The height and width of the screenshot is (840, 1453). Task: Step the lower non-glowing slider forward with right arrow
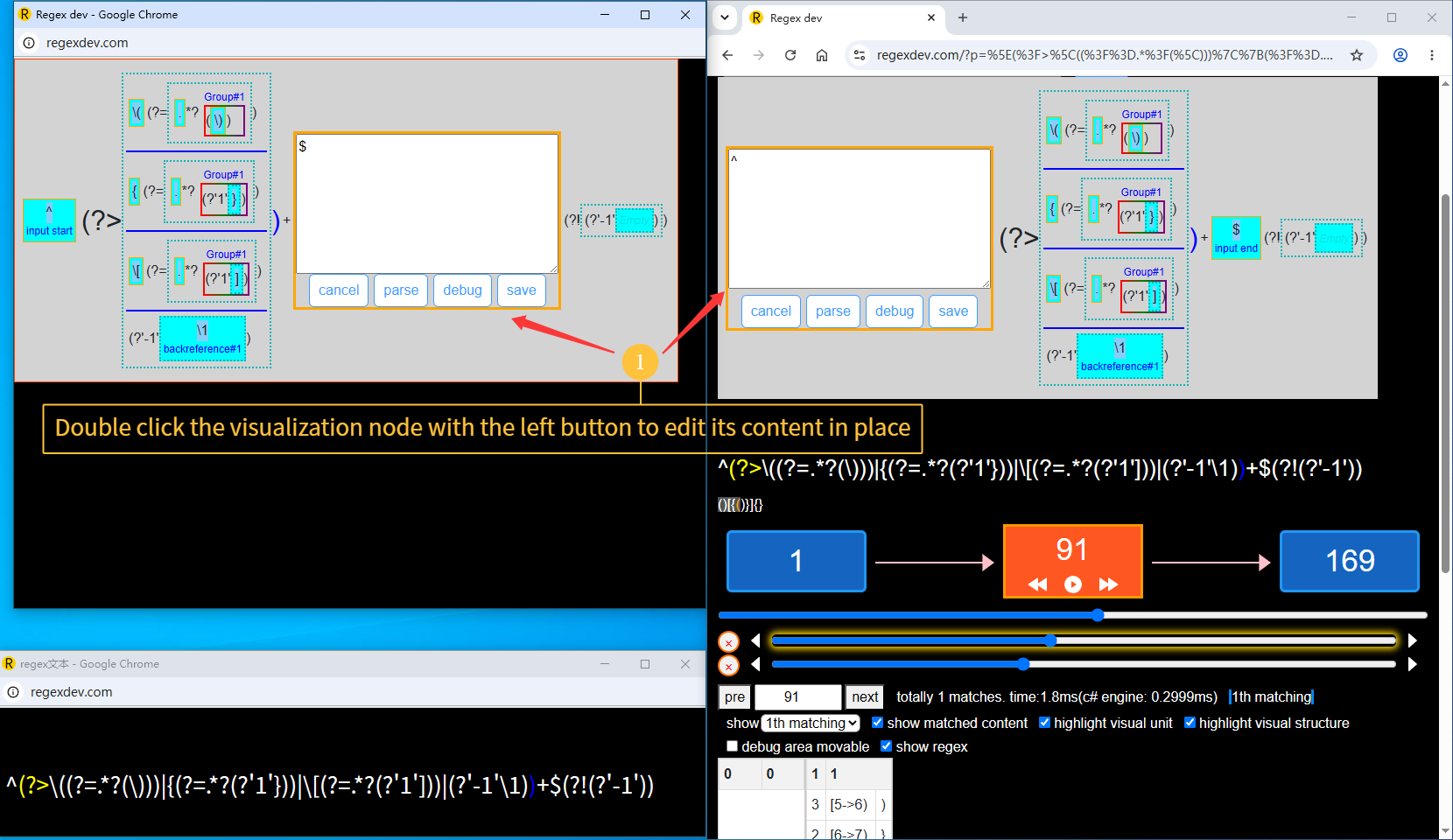1412,665
